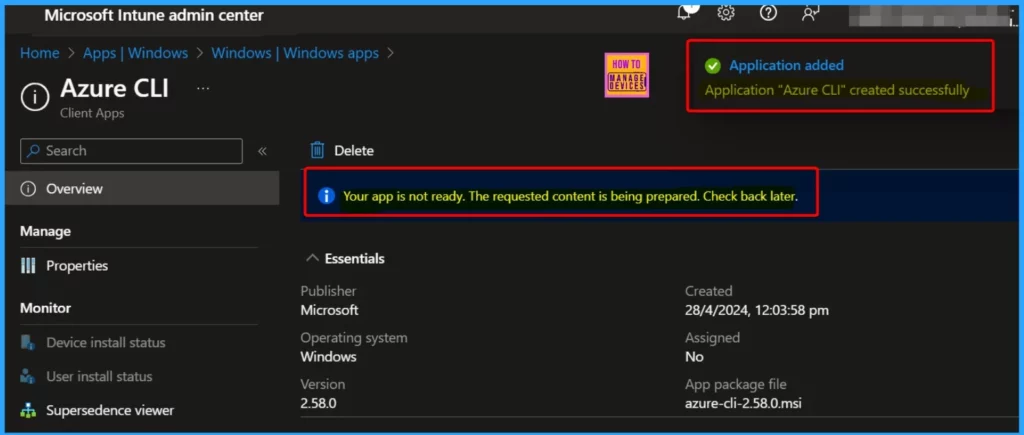Click the Version label
Viewport: 1024px width, 435px height.
coord(323,384)
